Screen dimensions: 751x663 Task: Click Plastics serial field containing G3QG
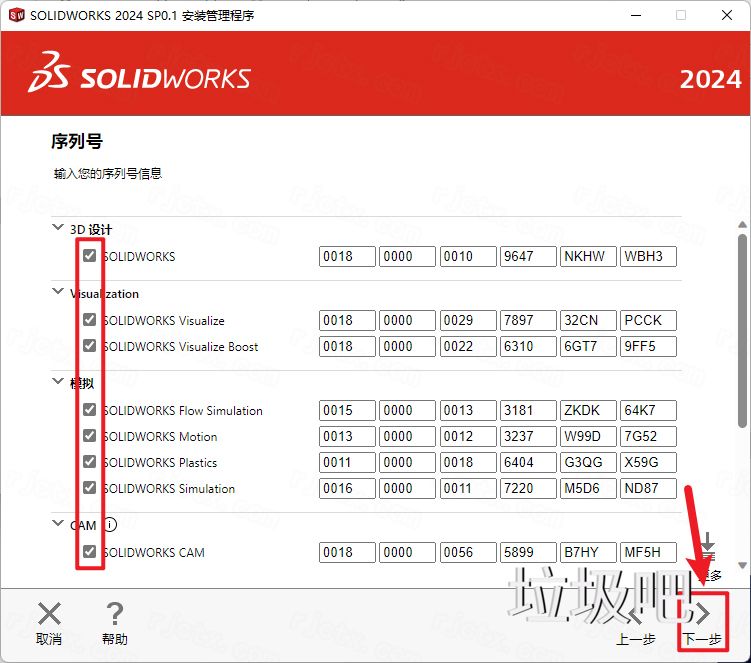(x=588, y=462)
